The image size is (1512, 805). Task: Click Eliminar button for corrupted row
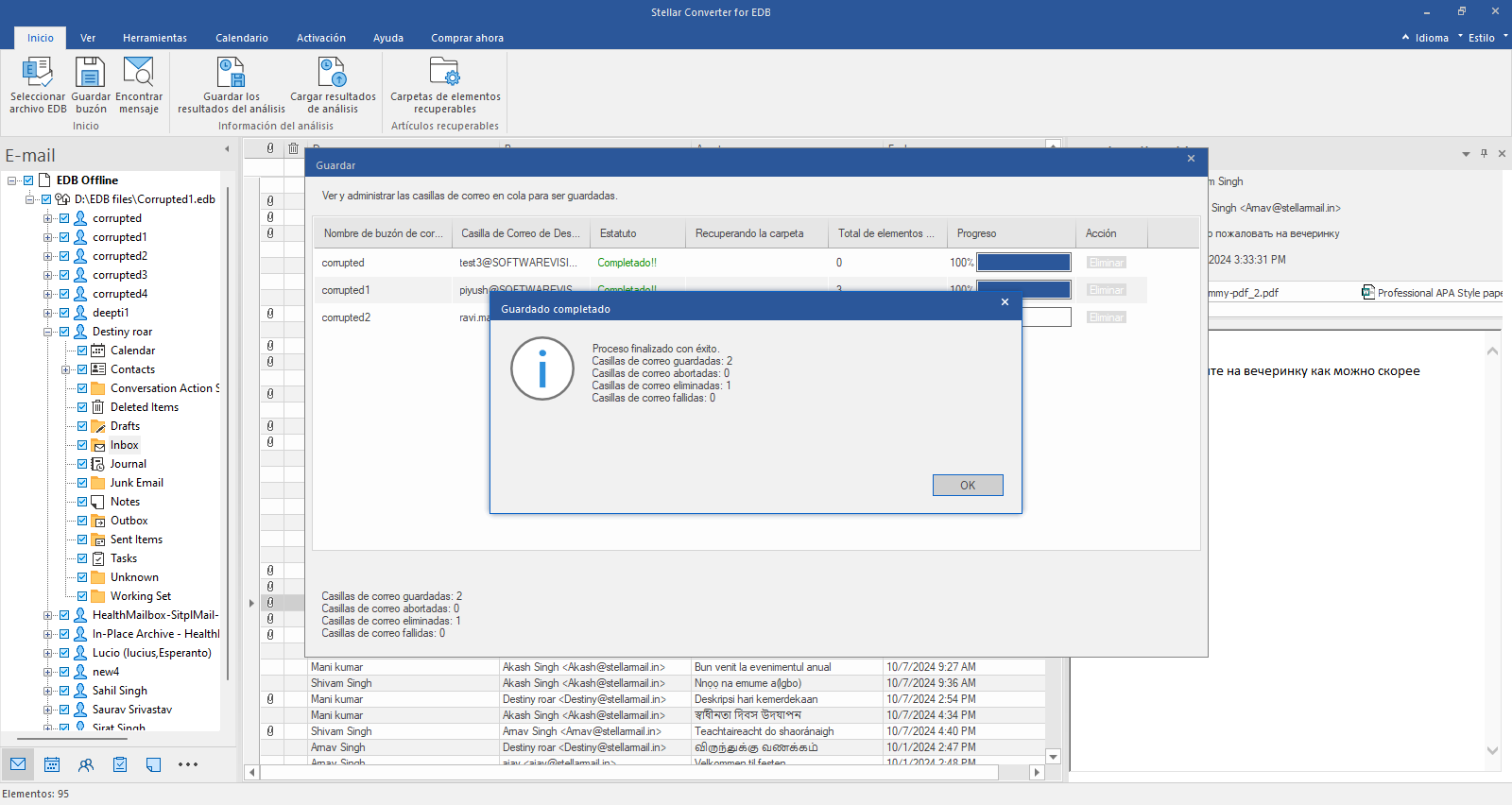tap(1106, 263)
